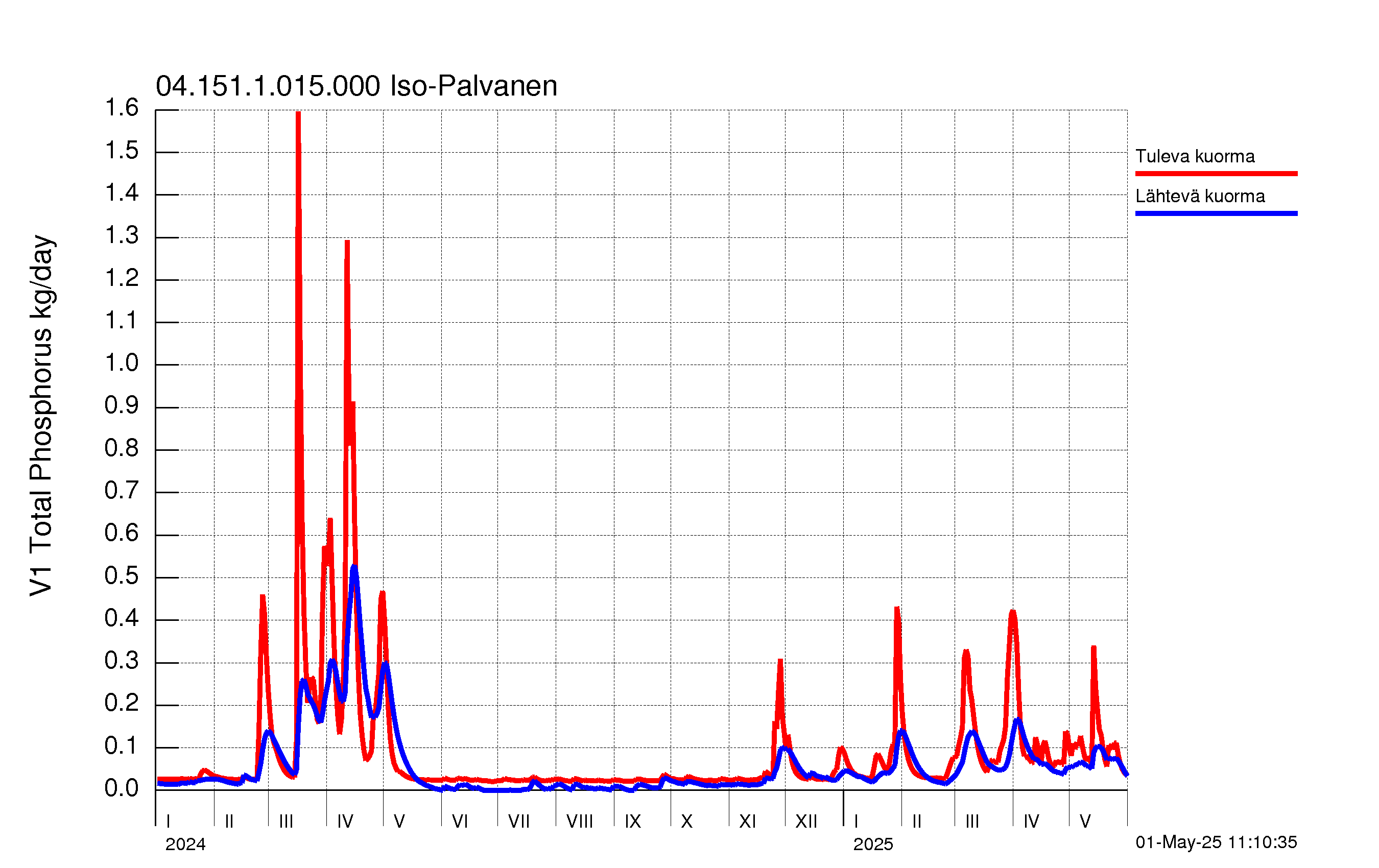Click the year label "2024"
This screenshot has height=868, width=1379.
click(x=185, y=844)
